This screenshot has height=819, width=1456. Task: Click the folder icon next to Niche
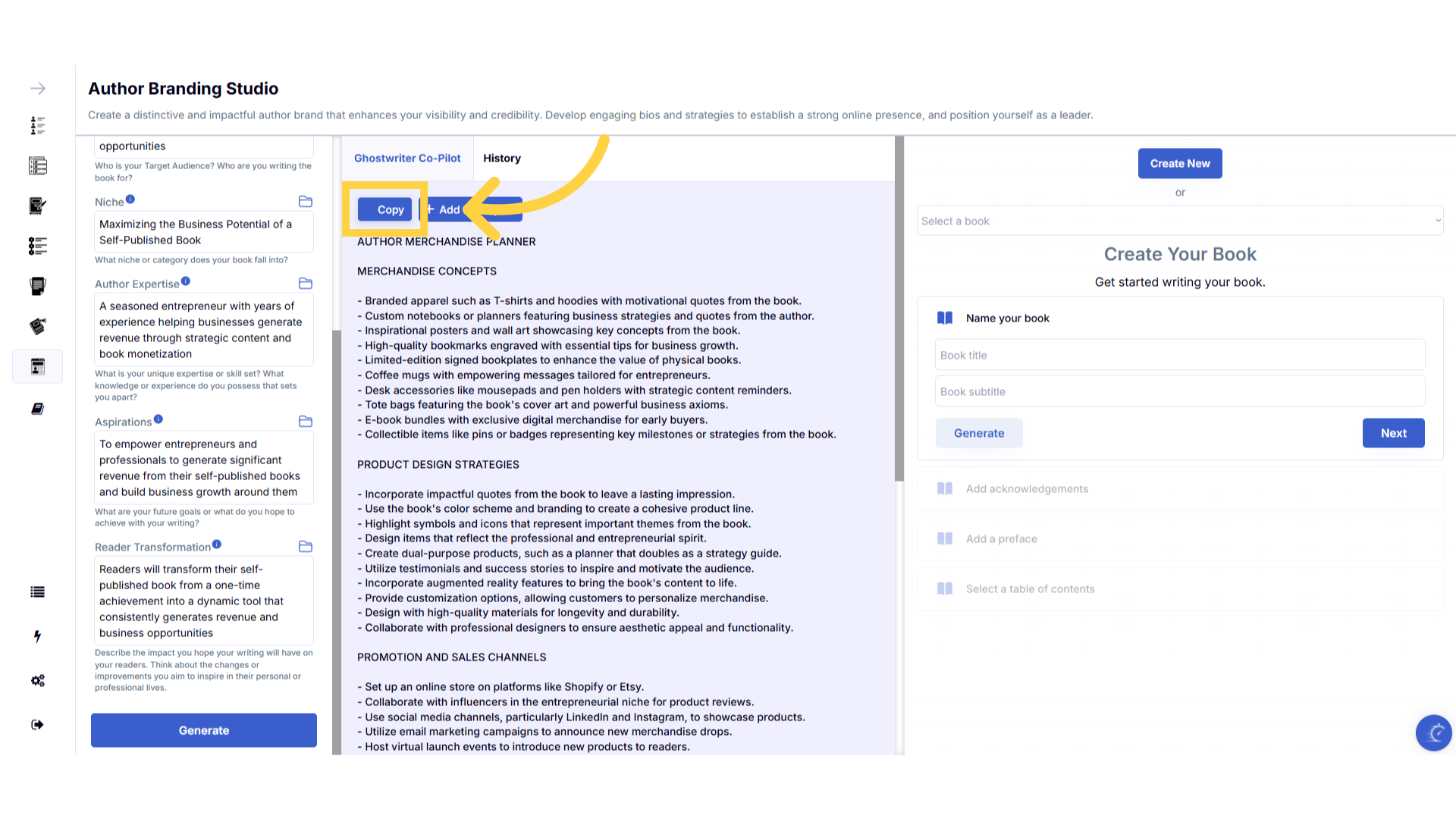tap(306, 202)
